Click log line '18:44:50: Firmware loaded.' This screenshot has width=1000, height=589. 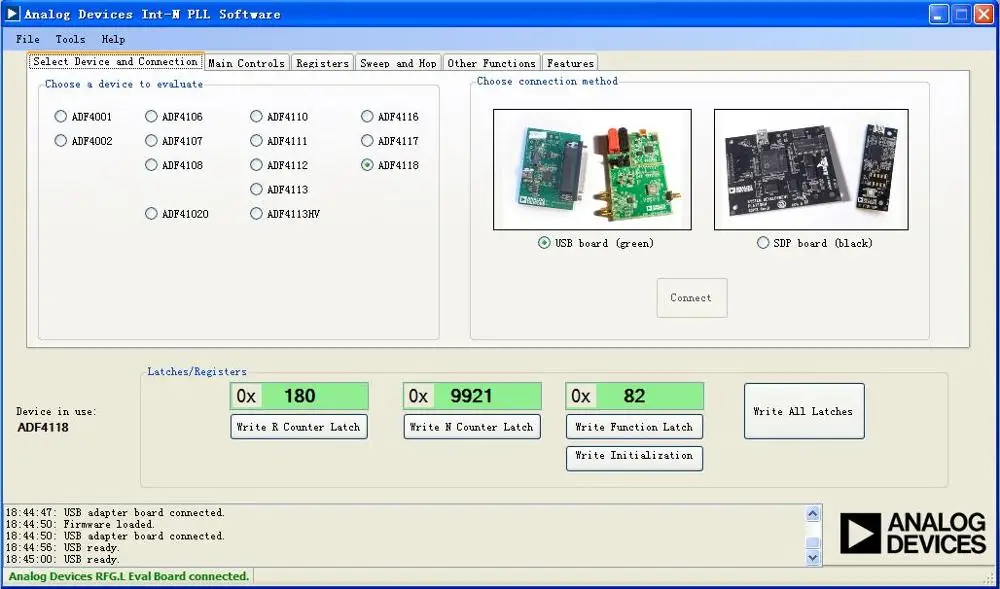pyautogui.click(x=80, y=524)
